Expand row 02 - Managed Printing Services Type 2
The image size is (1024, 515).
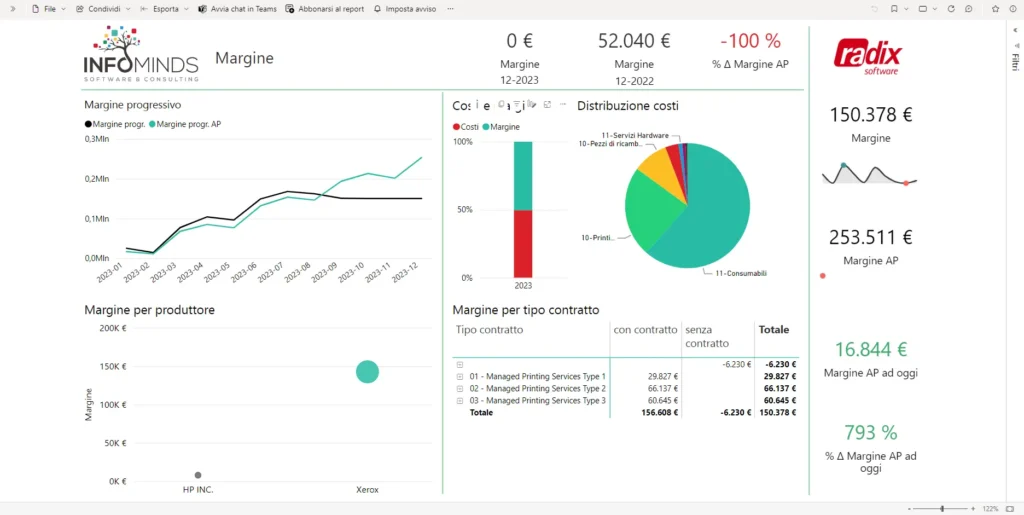coord(460,388)
